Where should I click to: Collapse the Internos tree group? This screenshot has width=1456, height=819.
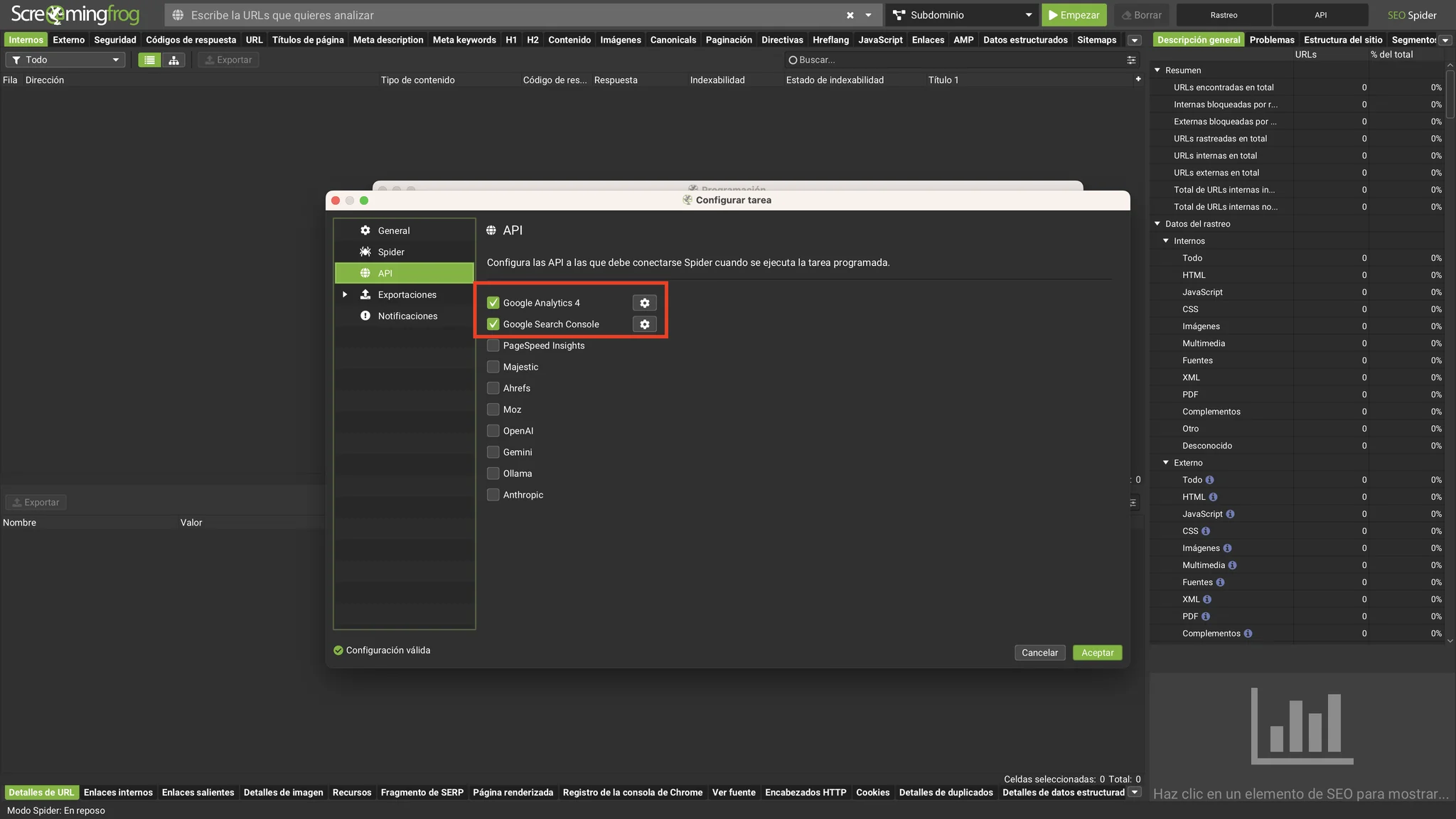click(x=1166, y=241)
